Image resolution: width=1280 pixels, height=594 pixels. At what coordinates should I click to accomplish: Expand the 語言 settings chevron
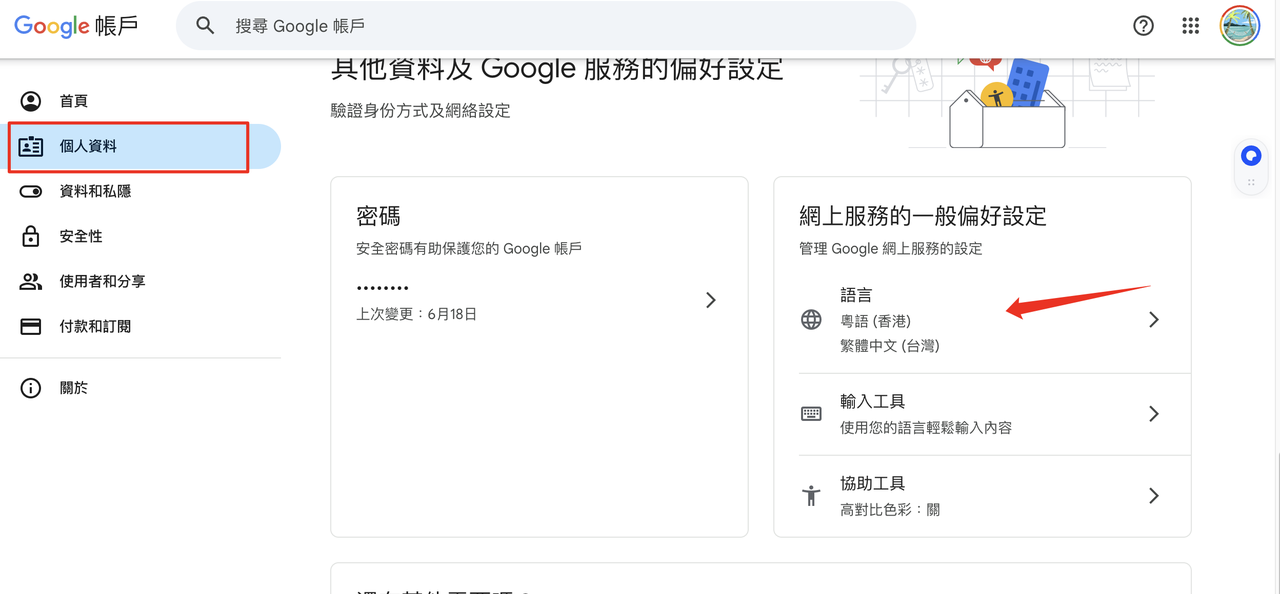tap(1153, 320)
